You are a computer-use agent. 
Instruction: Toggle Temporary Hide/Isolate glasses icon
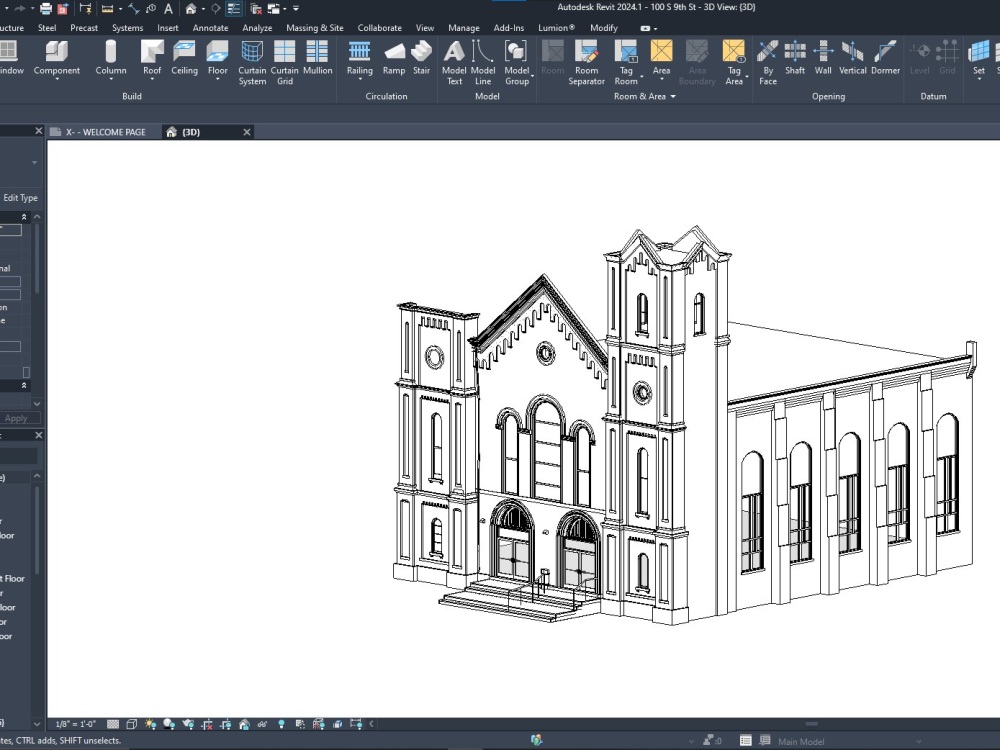[262, 724]
